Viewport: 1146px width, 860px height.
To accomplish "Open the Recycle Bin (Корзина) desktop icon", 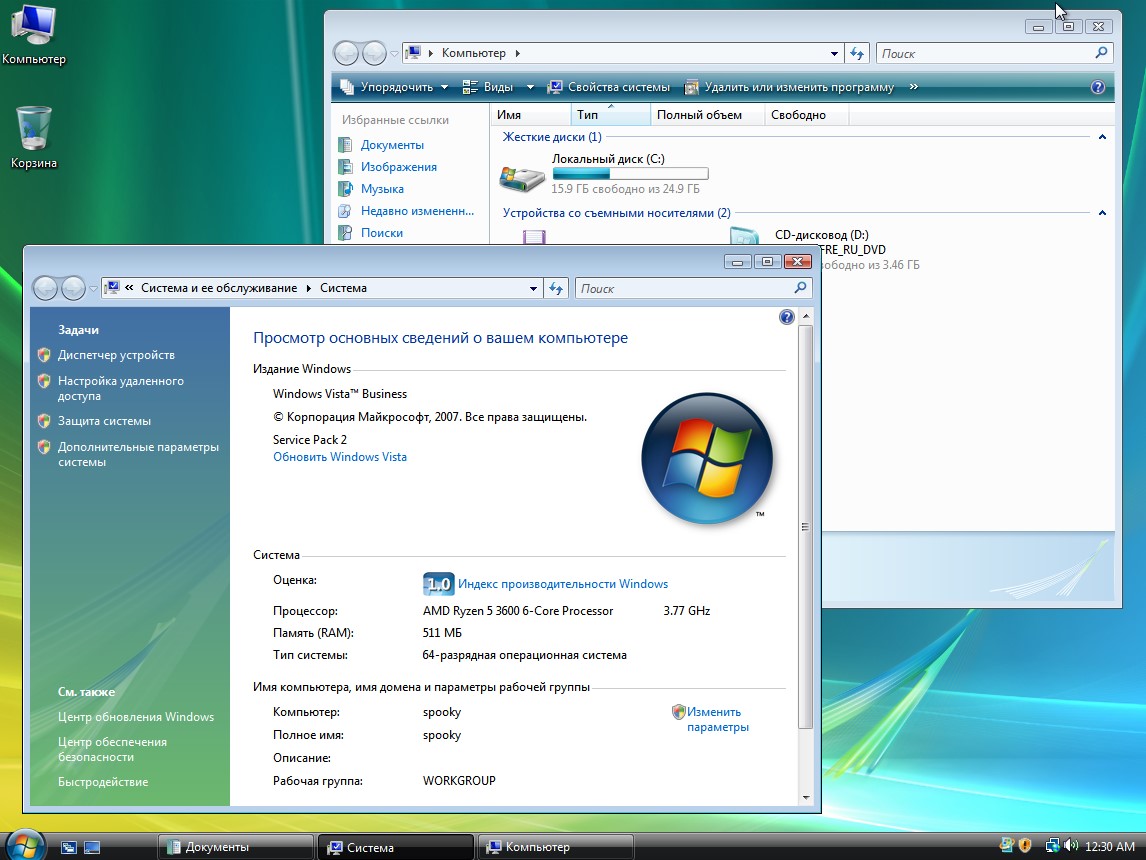I will click(x=33, y=138).
